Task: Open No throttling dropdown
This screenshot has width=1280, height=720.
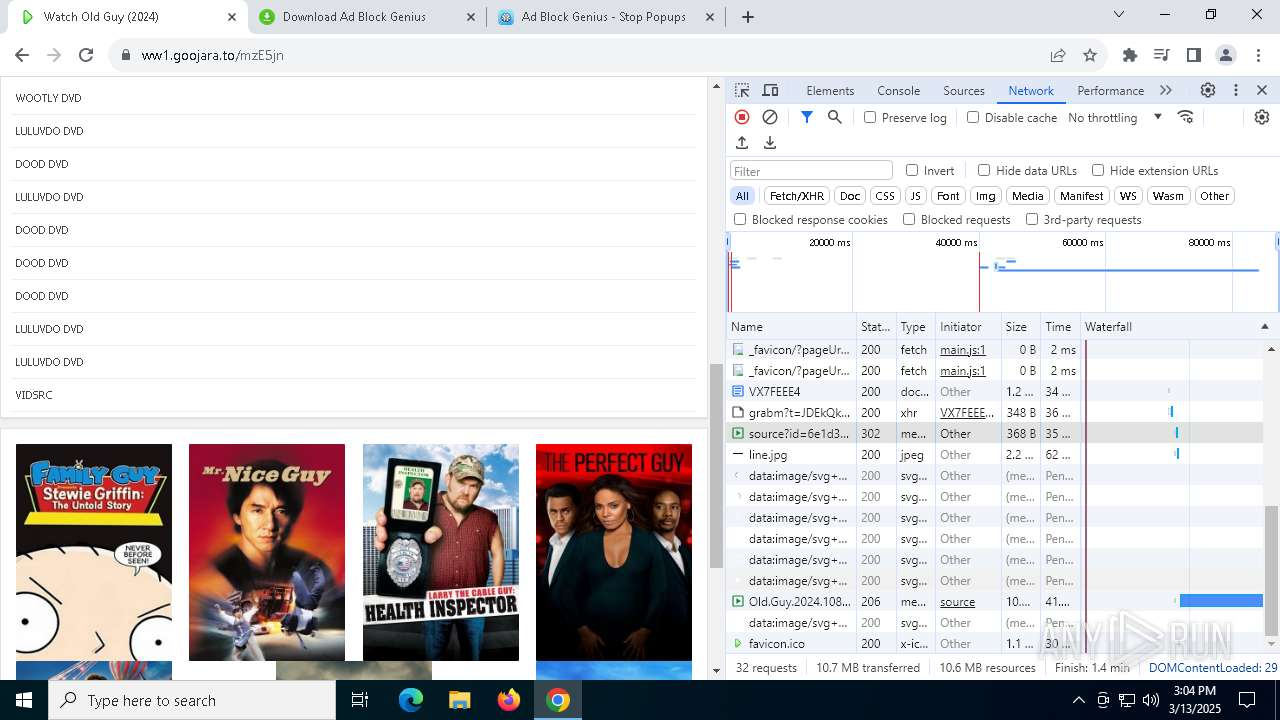Action: 1115,117
